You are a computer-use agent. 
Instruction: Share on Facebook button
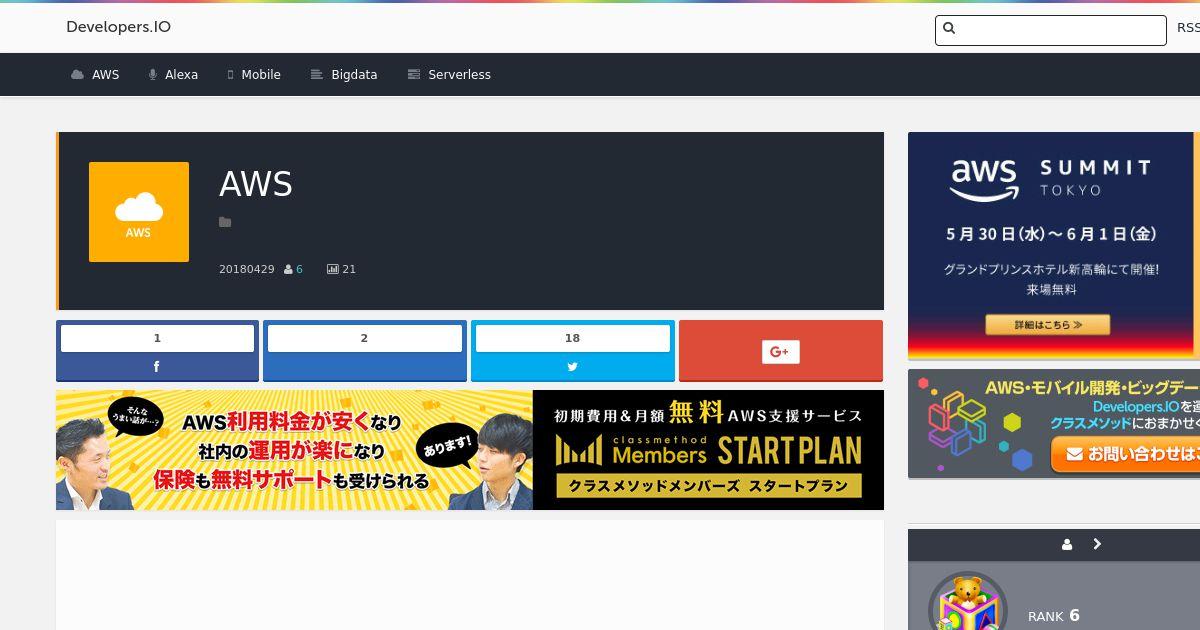tap(157, 351)
